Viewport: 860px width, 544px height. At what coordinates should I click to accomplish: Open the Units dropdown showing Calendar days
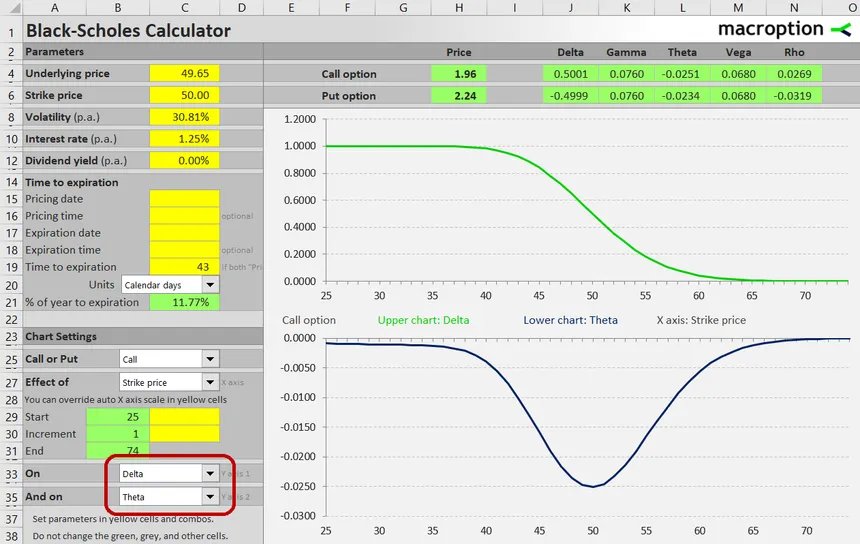coord(210,285)
